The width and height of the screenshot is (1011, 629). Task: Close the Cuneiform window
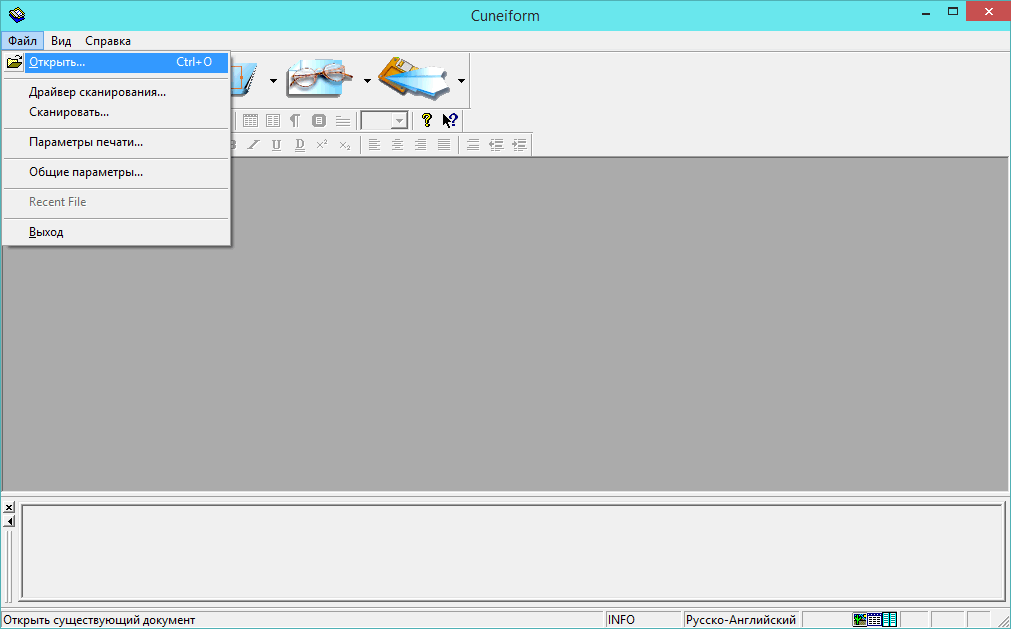[989, 12]
